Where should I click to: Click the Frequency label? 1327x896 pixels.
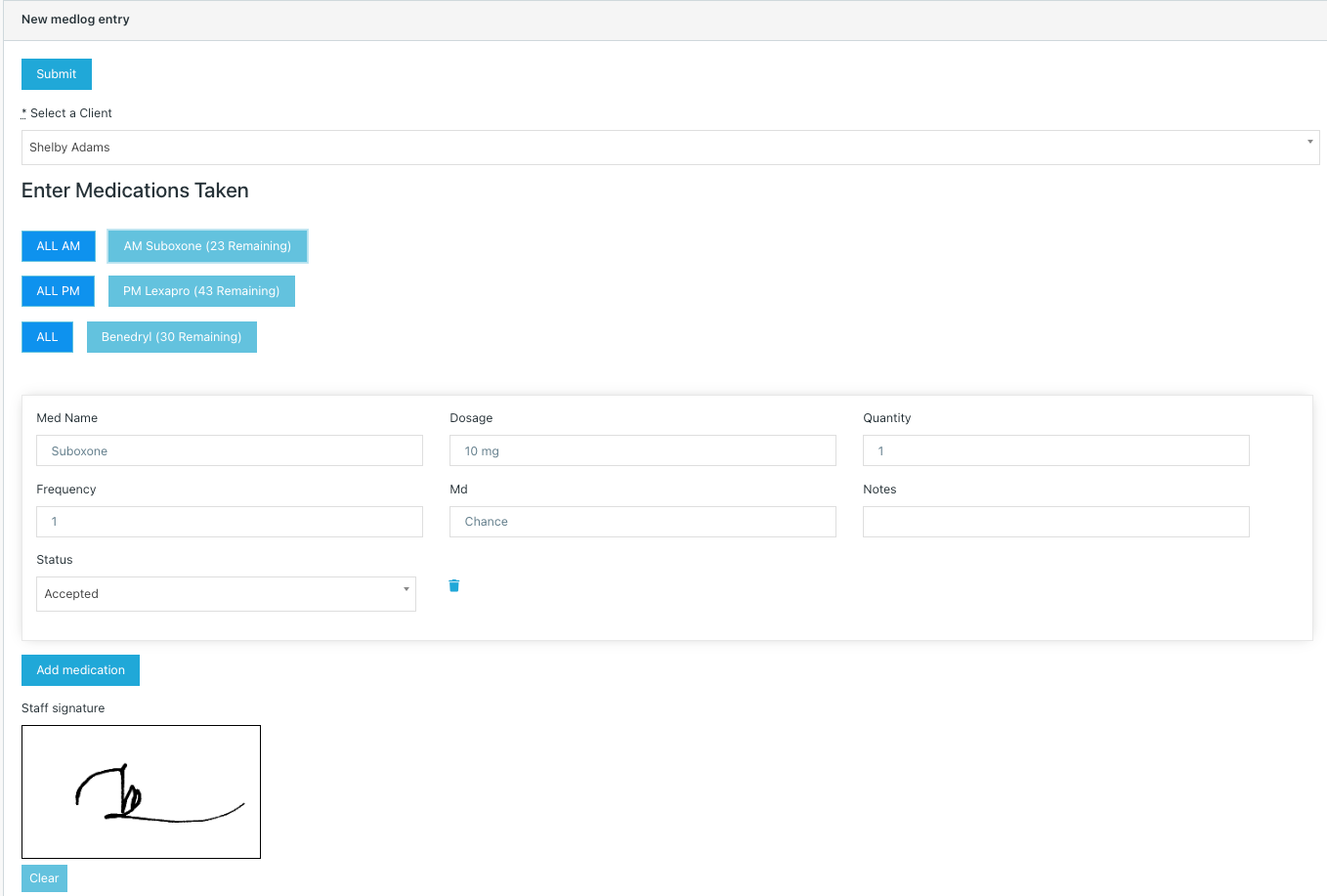[x=66, y=490]
